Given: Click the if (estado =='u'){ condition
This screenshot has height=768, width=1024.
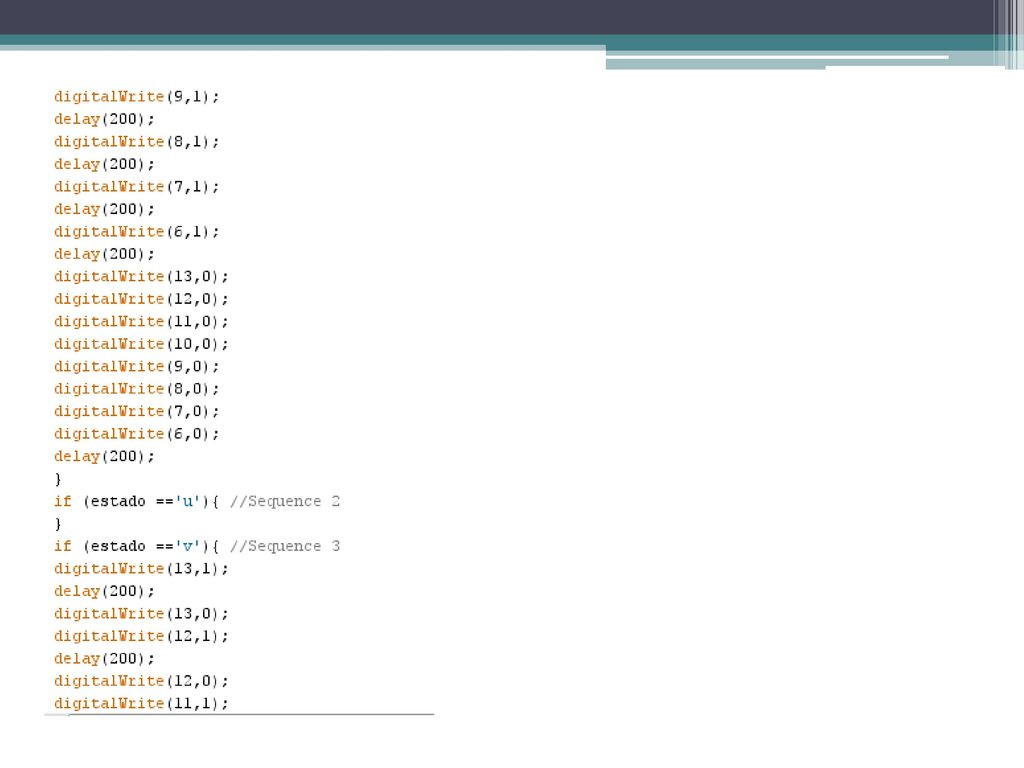Looking at the screenshot, I should point(137,502).
